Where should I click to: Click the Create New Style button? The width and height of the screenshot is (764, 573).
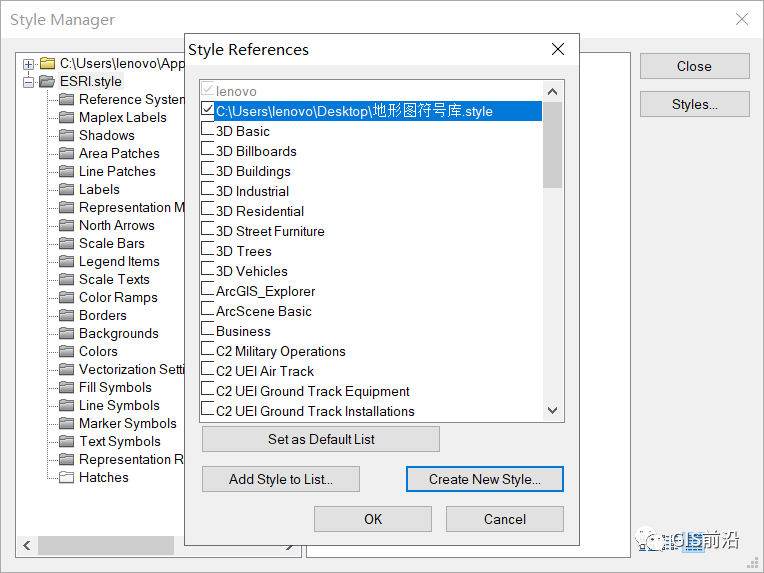click(x=485, y=479)
